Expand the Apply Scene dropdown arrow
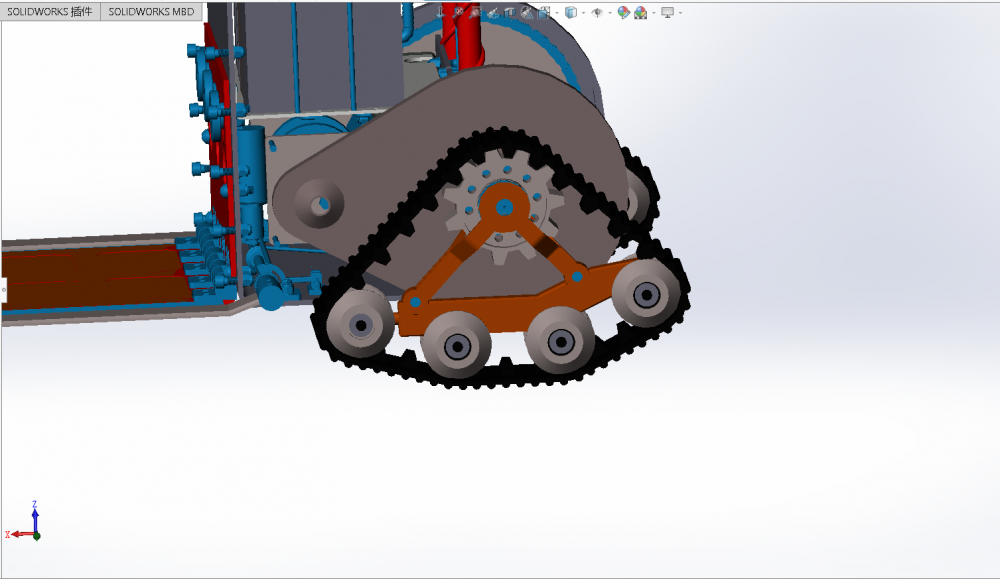Viewport: 1000px width, 579px height. [654, 13]
